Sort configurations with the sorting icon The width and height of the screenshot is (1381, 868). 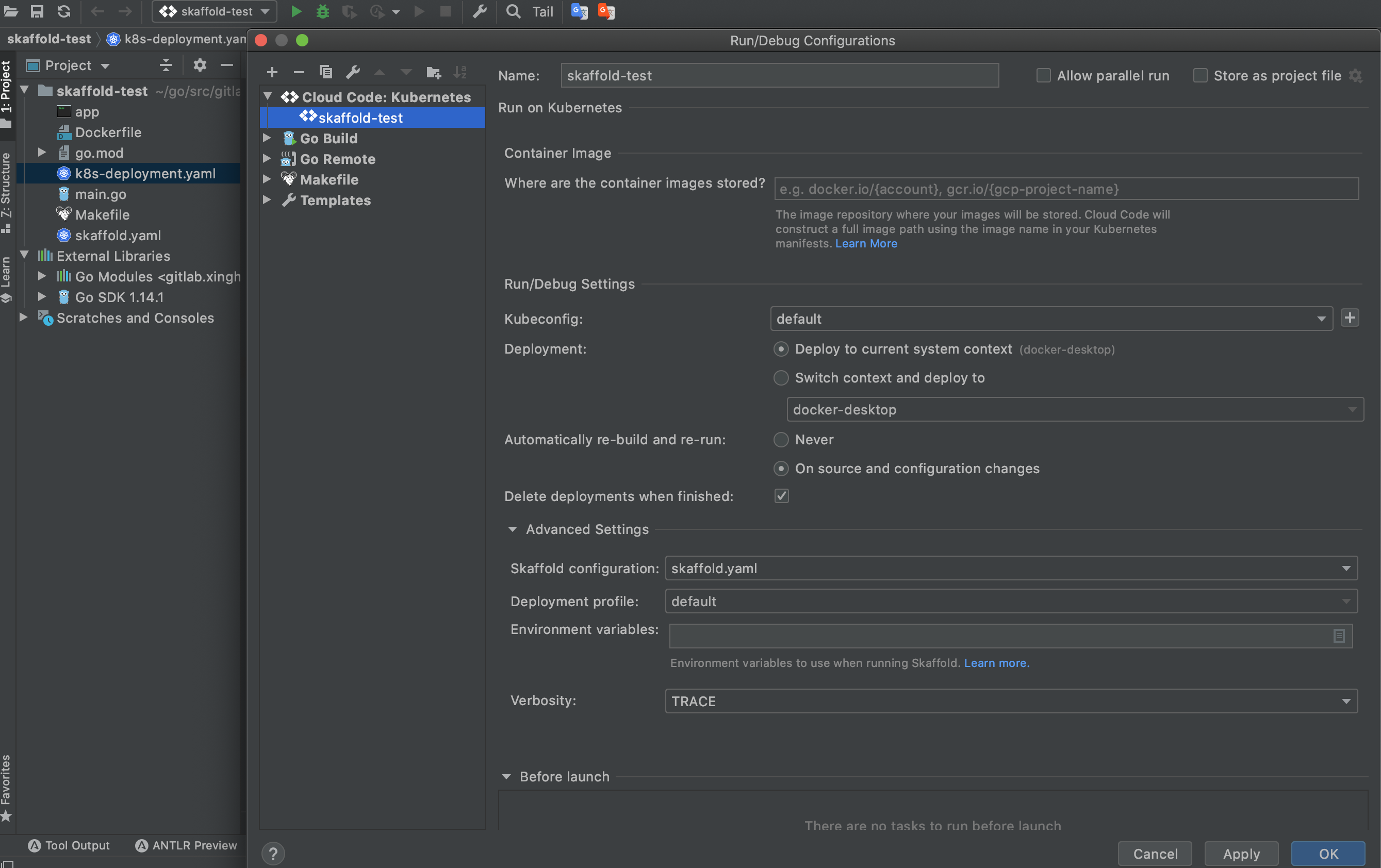[x=459, y=72]
